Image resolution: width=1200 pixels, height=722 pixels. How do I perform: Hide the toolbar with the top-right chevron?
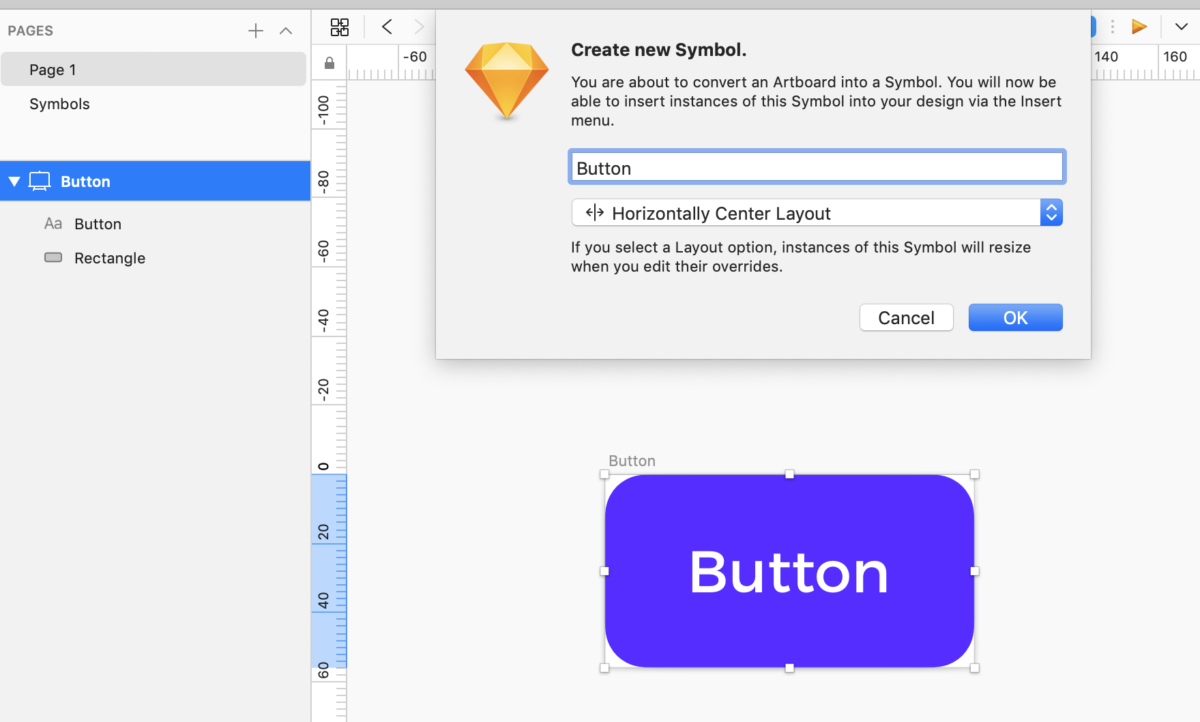pyautogui.click(x=1180, y=27)
